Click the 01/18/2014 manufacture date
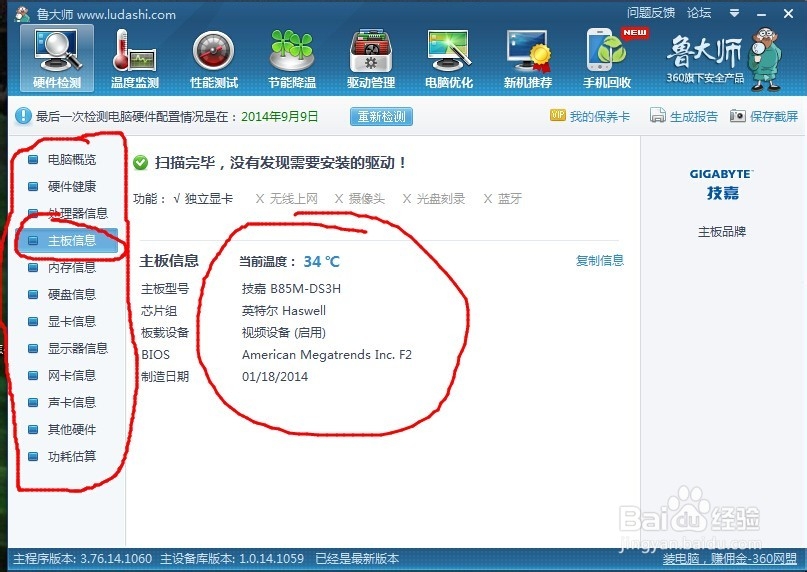This screenshot has width=807, height=572. pyautogui.click(x=275, y=377)
